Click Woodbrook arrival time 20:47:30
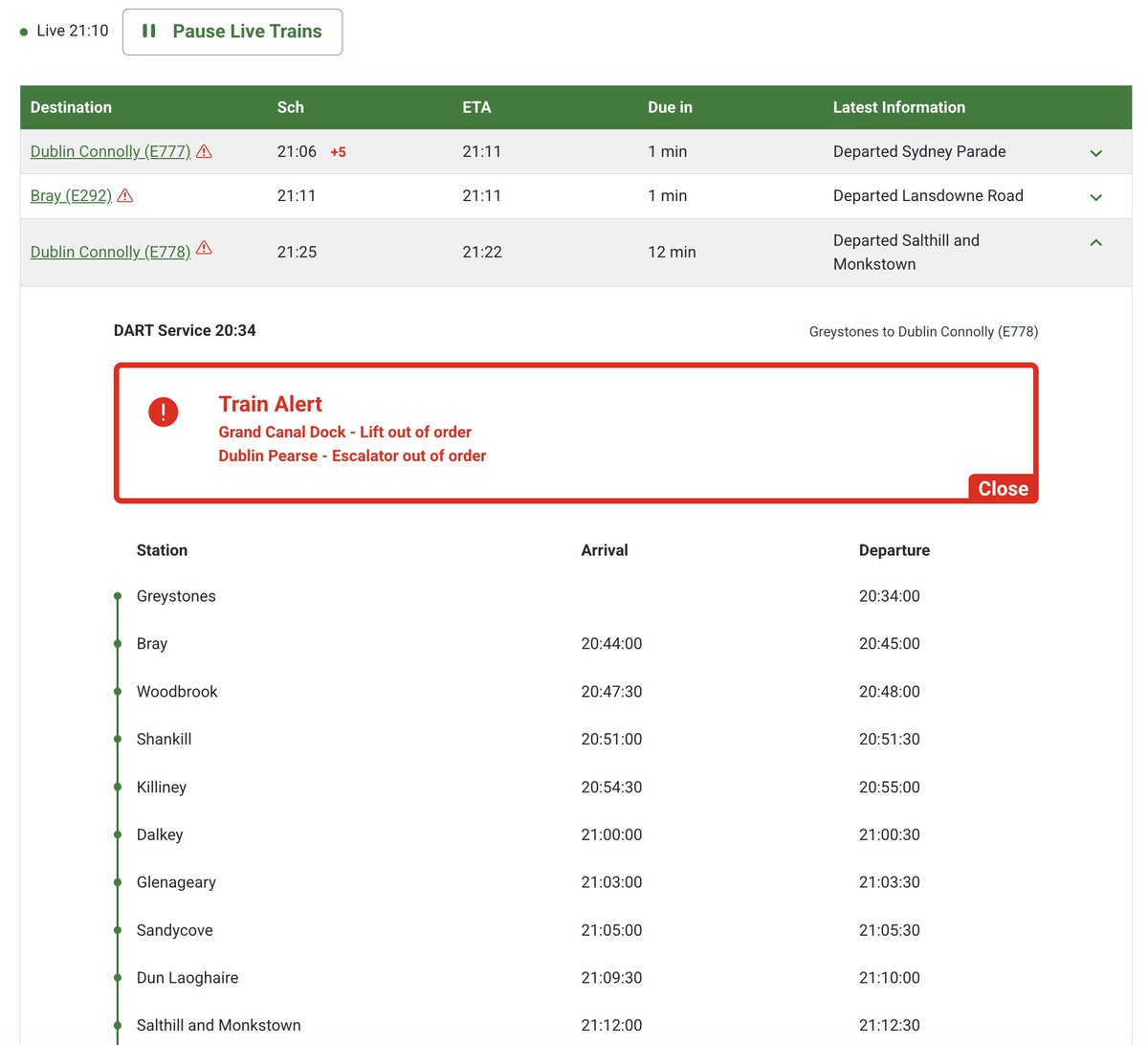Screen dimensions: 1148x1045 click(611, 692)
